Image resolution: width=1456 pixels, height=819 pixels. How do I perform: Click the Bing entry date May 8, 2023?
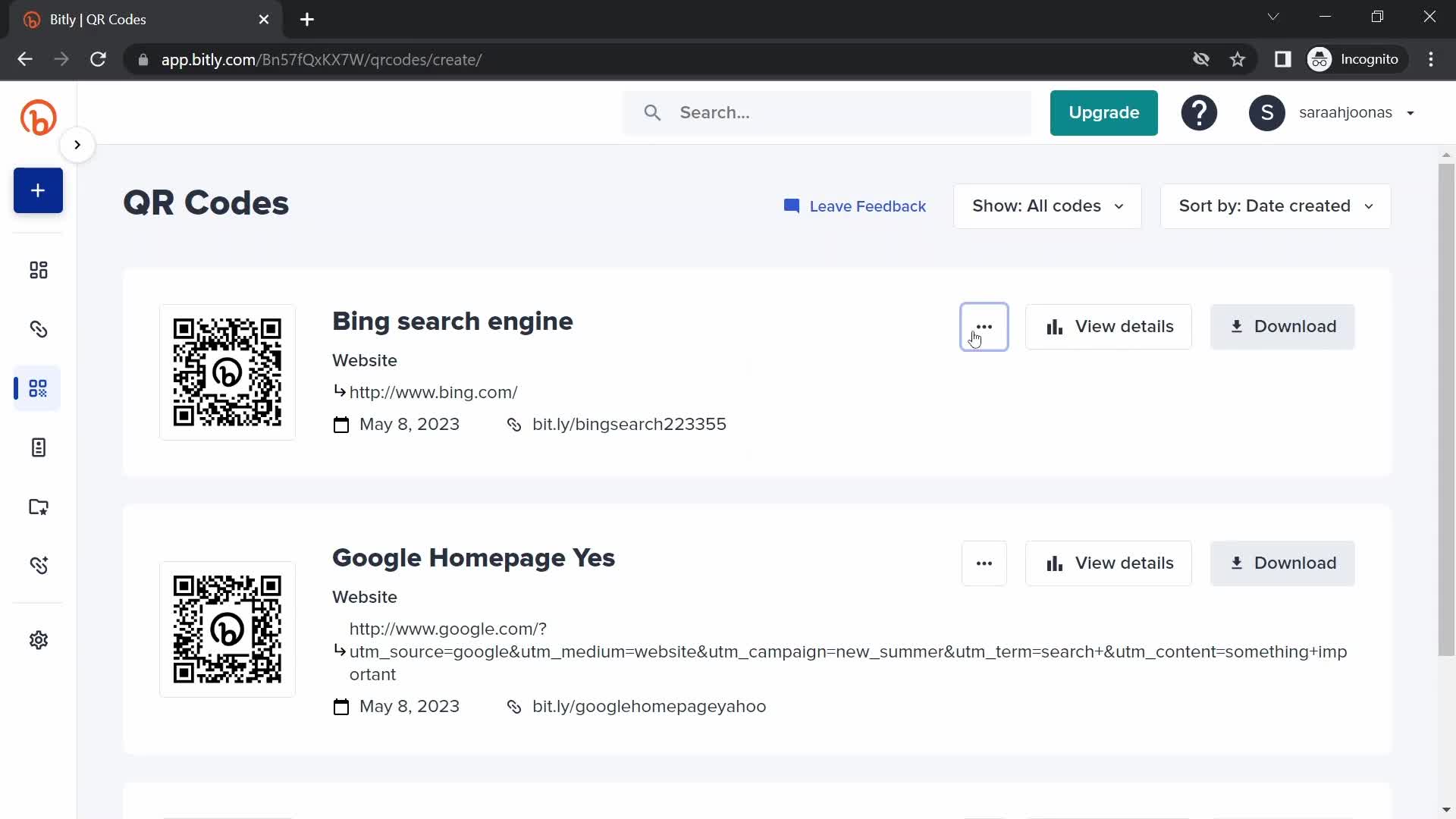pos(409,424)
